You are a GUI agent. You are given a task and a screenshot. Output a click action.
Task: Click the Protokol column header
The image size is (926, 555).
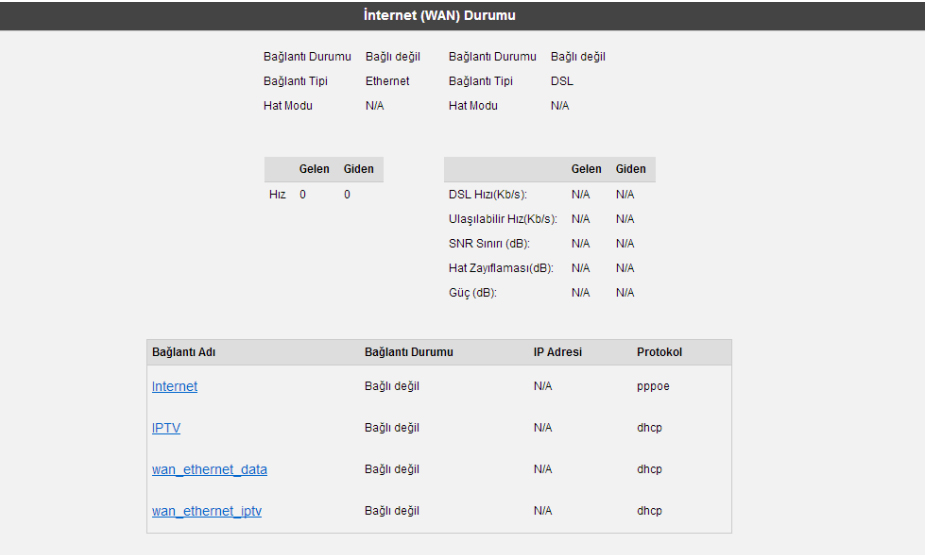pyautogui.click(x=659, y=352)
